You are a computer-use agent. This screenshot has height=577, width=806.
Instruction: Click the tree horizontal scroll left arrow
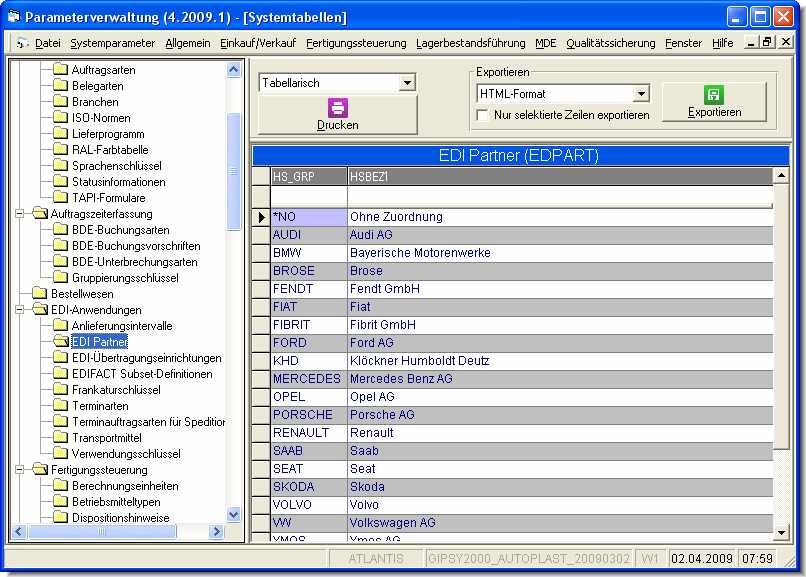tap(19, 531)
